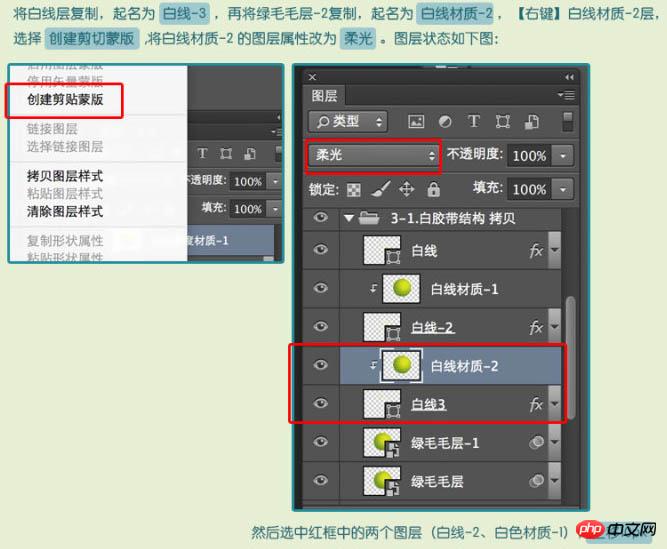Image resolution: width=667 pixels, height=549 pixels.
Task: Collapse the panel with double-arrow icon
Action: tap(569, 77)
